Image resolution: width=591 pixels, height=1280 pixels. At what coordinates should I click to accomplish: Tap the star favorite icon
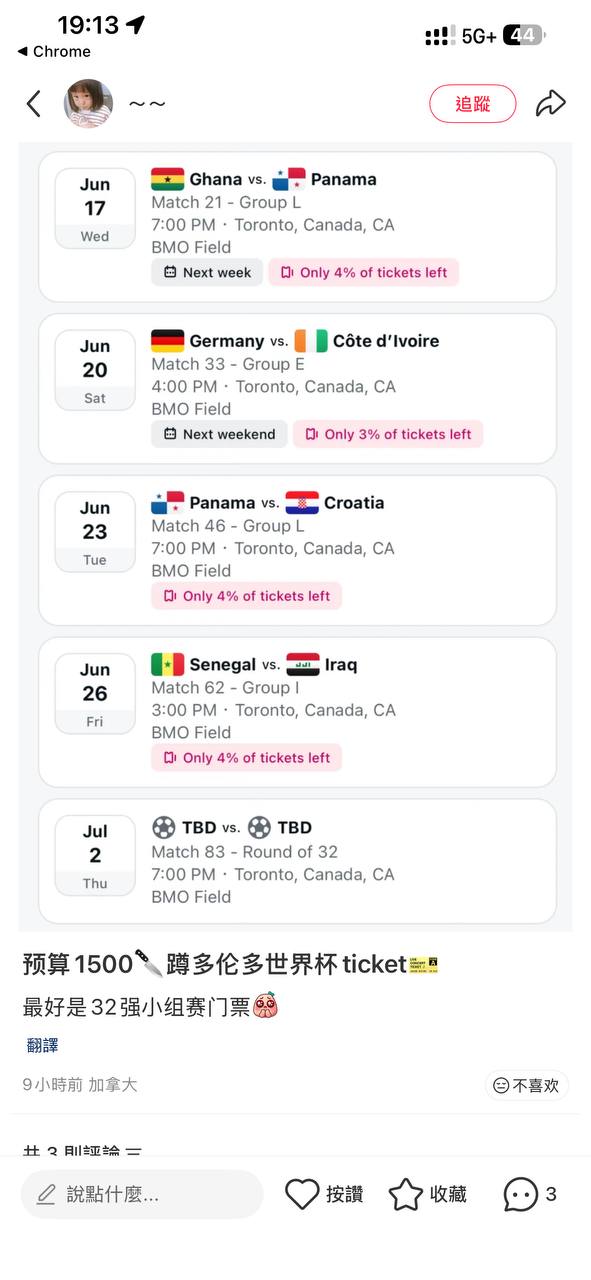405,1194
